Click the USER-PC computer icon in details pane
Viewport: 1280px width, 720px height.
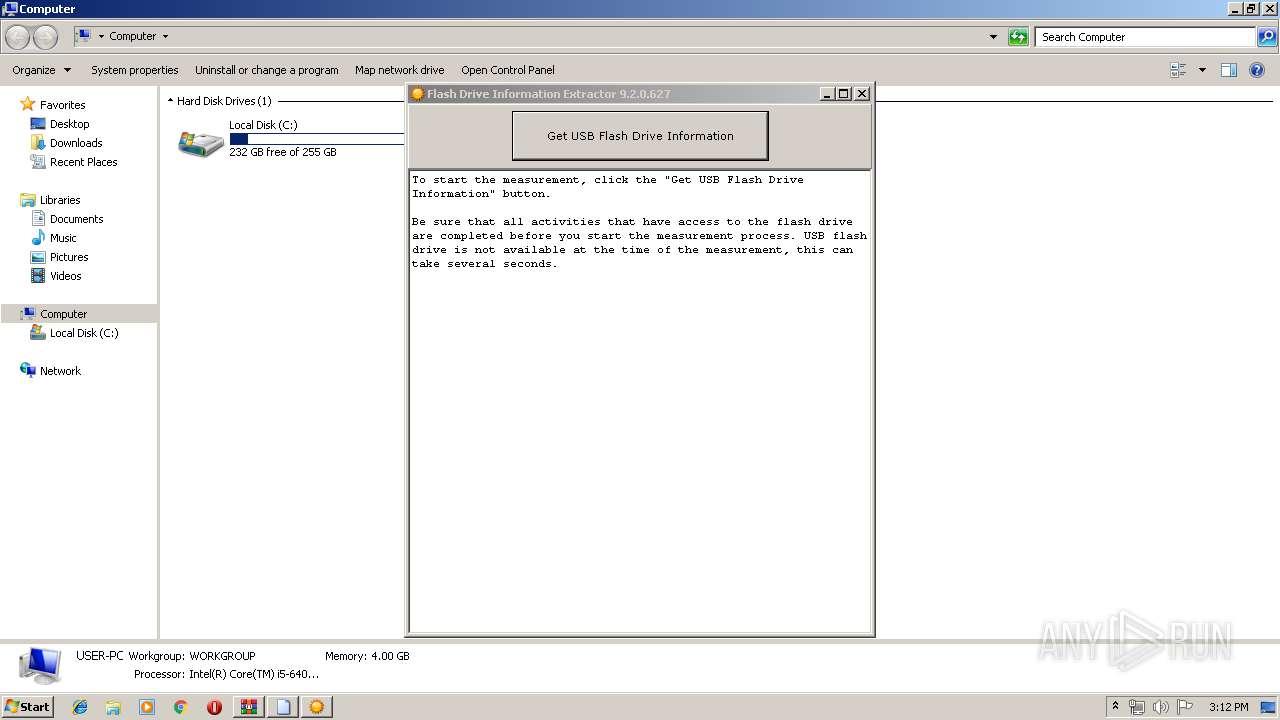coord(40,666)
